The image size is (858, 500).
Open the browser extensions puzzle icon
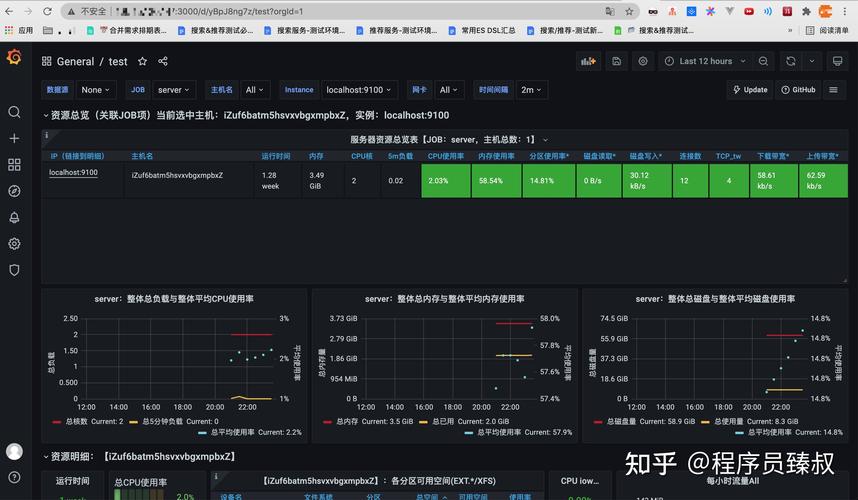point(806,11)
